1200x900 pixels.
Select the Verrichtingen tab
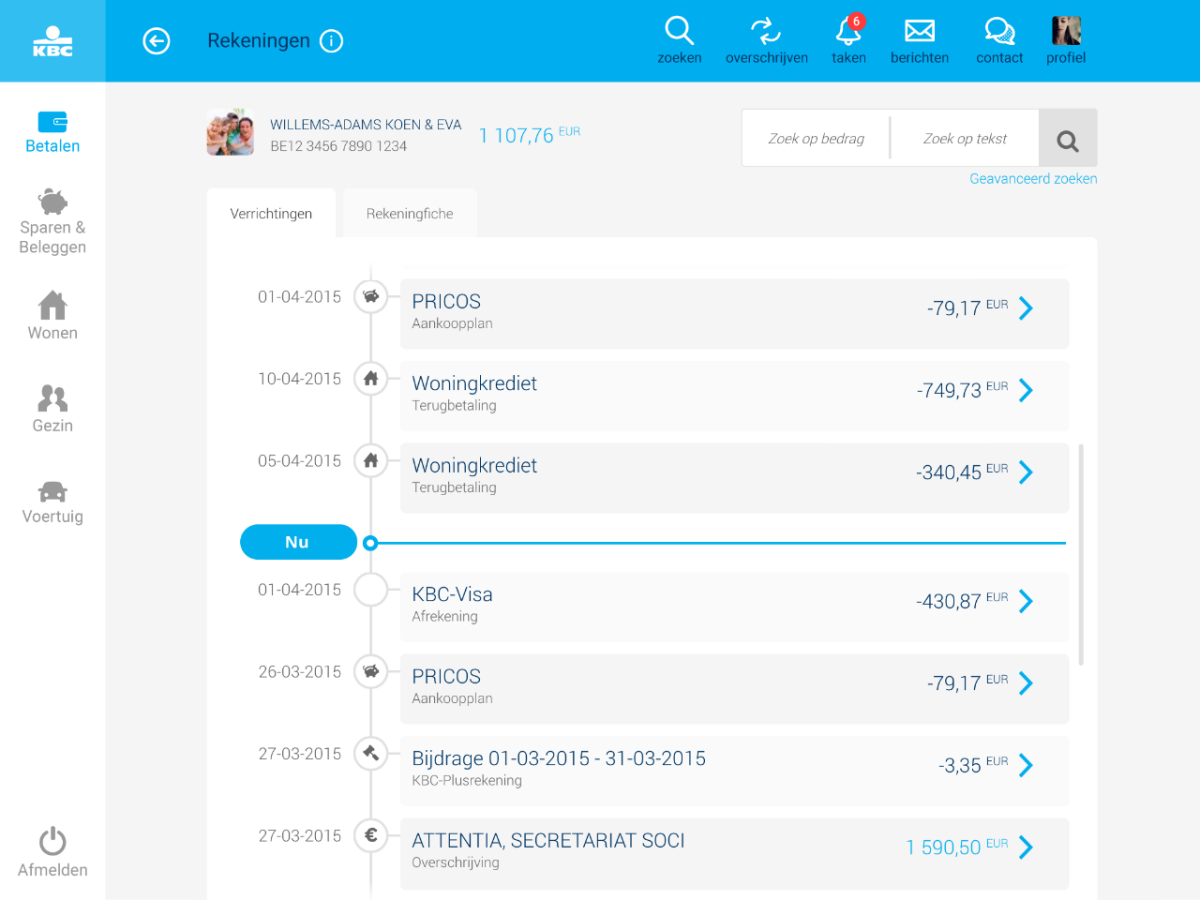pos(271,214)
